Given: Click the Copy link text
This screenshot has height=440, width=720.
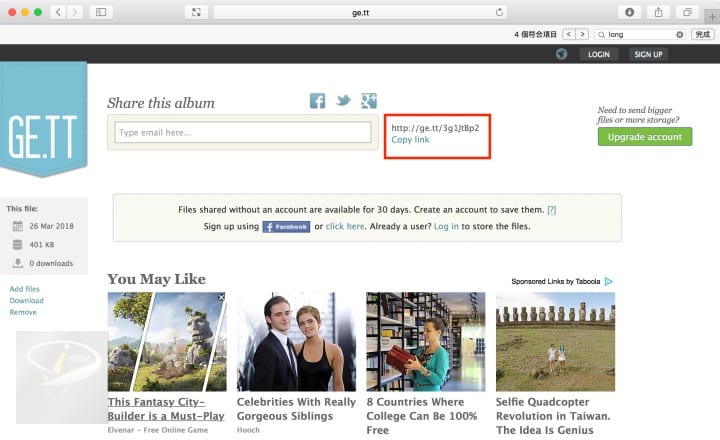Looking at the screenshot, I should [x=410, y=140].
